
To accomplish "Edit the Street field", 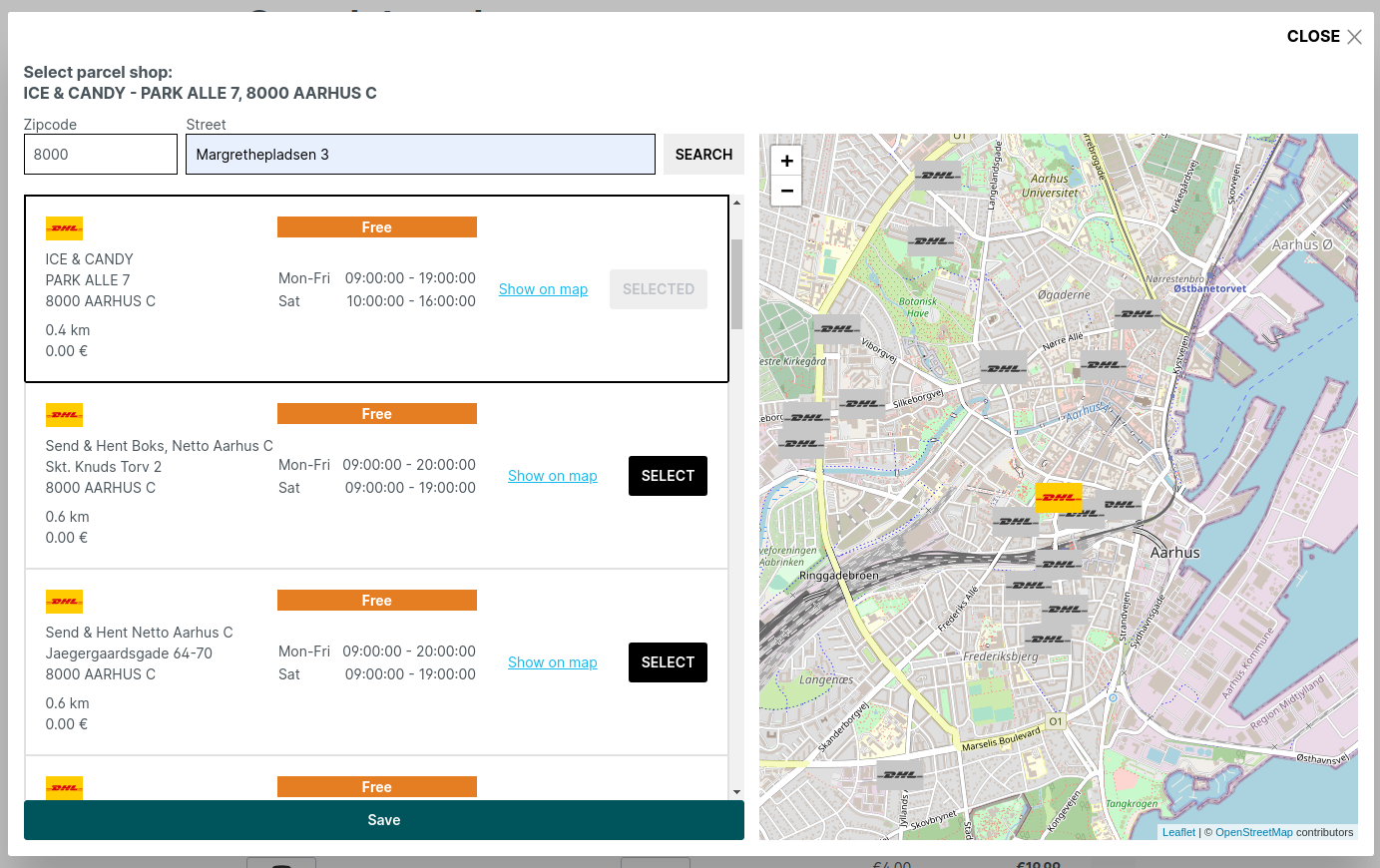I will (x=420, y=155).
